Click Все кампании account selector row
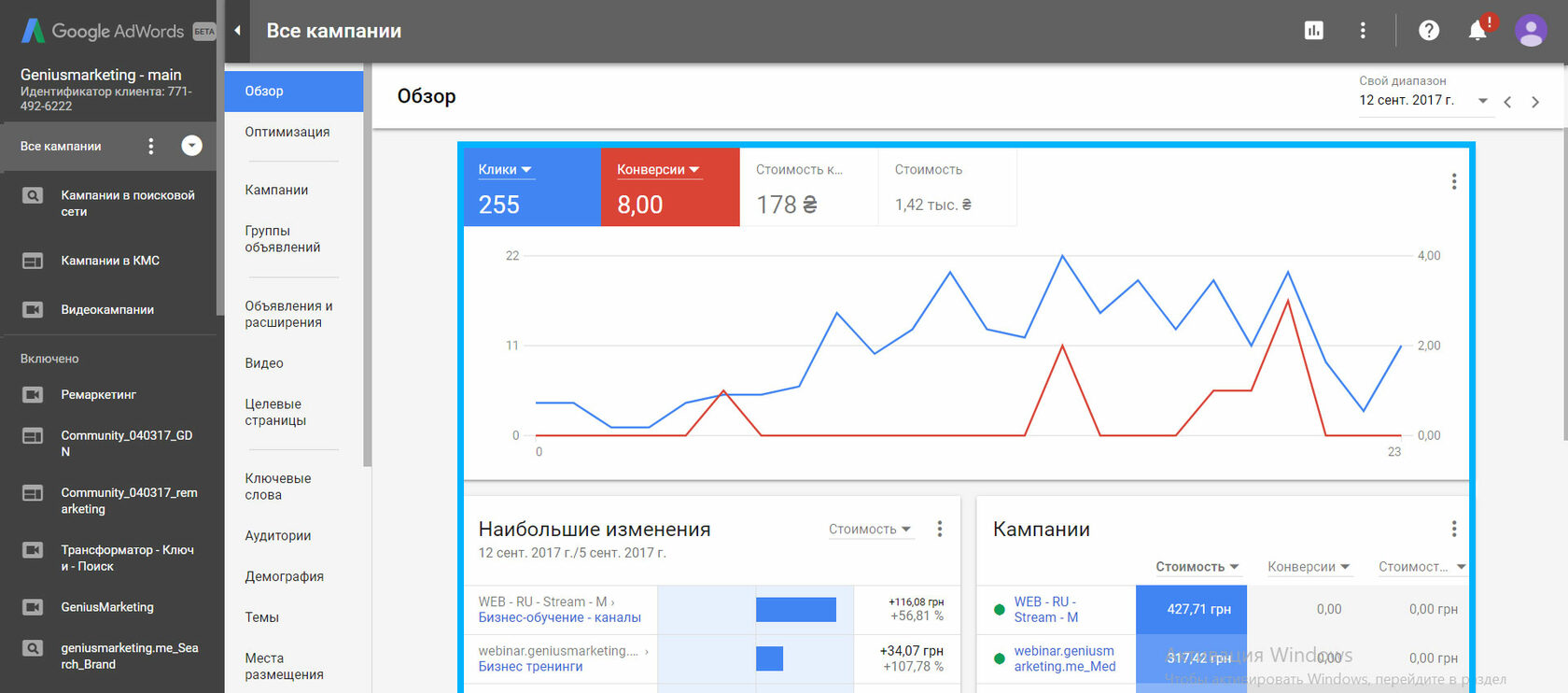This screenshot has height=693, width=1568. 108,146
